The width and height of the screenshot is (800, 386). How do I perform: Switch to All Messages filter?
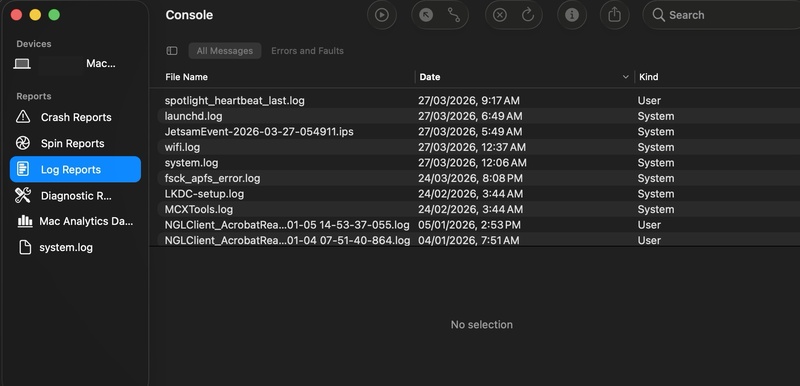point(224,50)
